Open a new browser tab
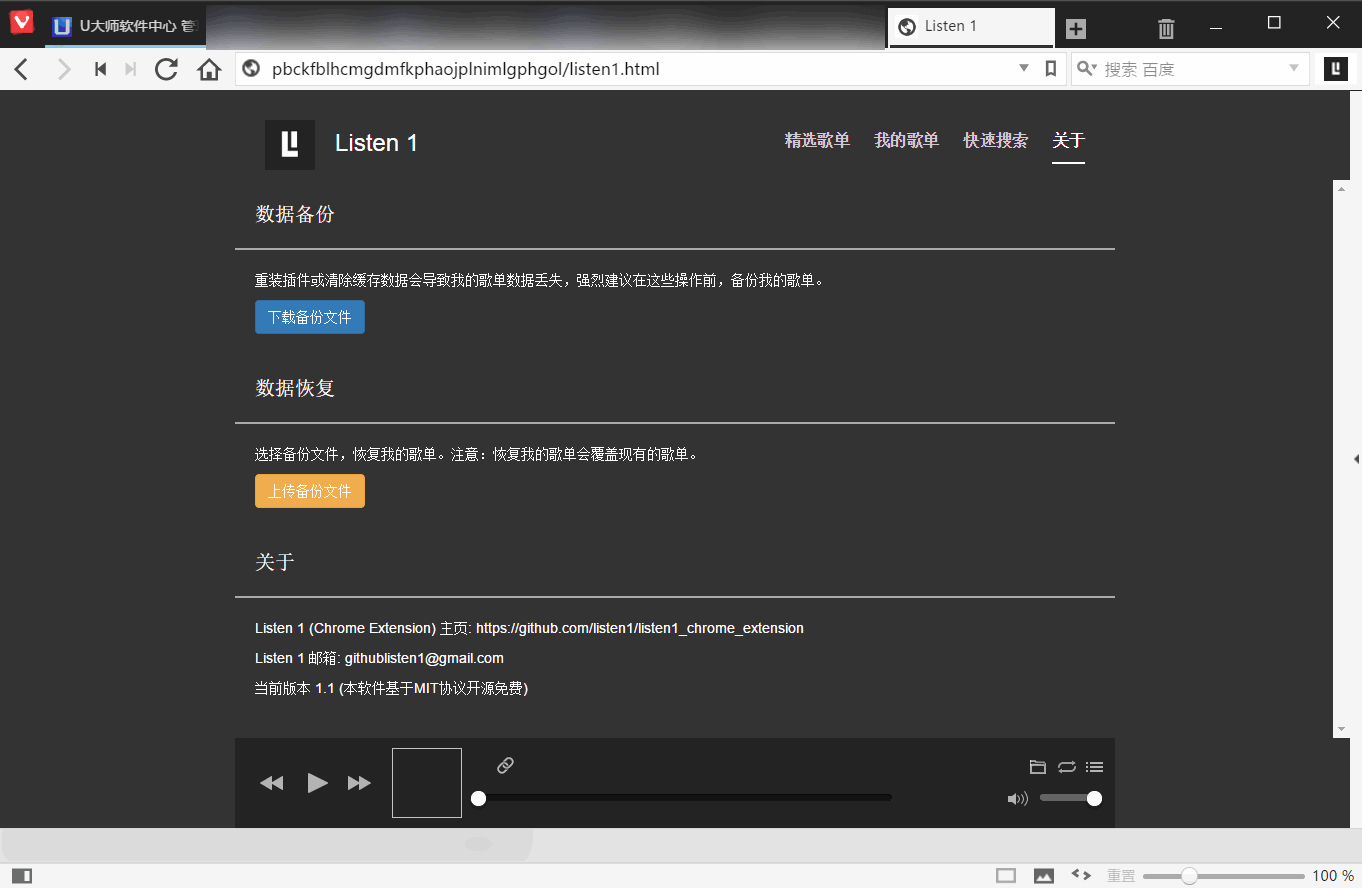 coord(1076,28)
